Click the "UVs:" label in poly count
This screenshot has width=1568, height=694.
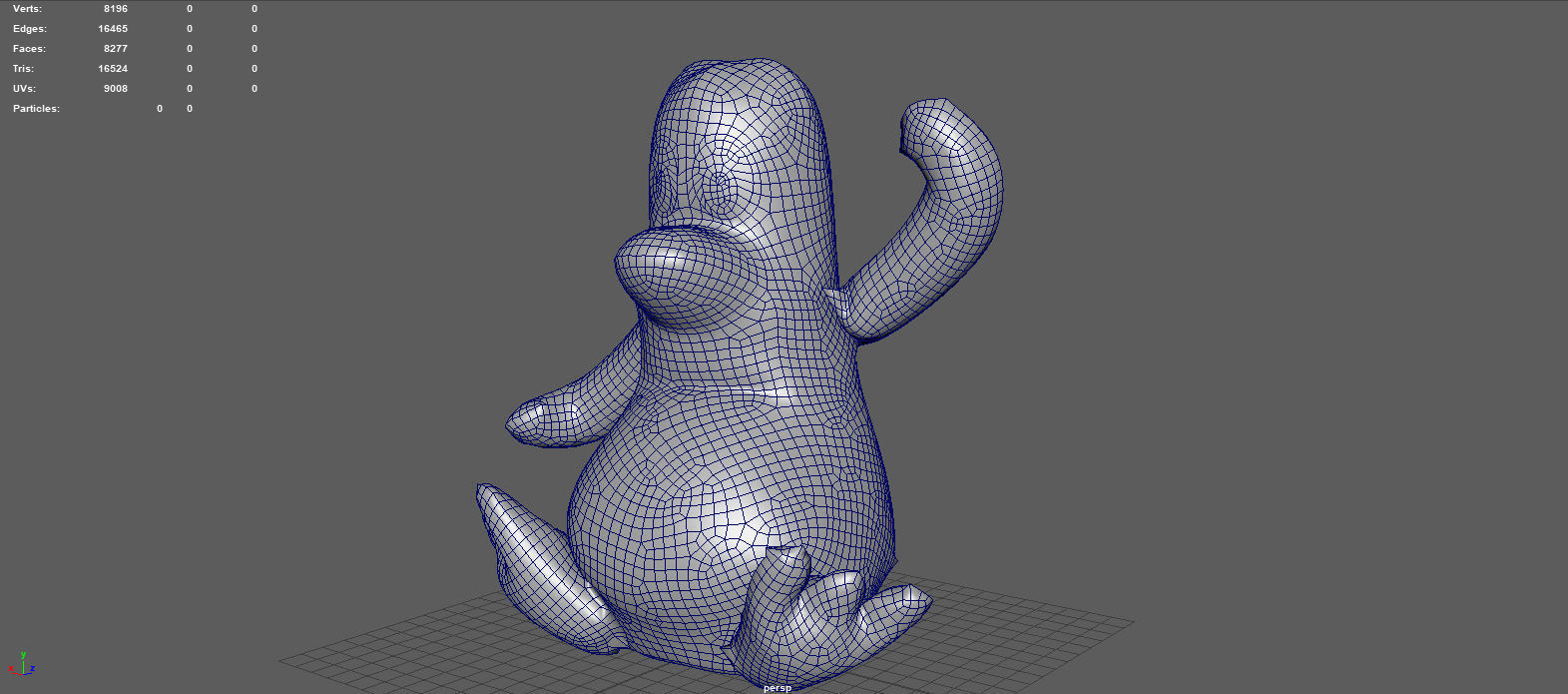click(x=24, y=89)
